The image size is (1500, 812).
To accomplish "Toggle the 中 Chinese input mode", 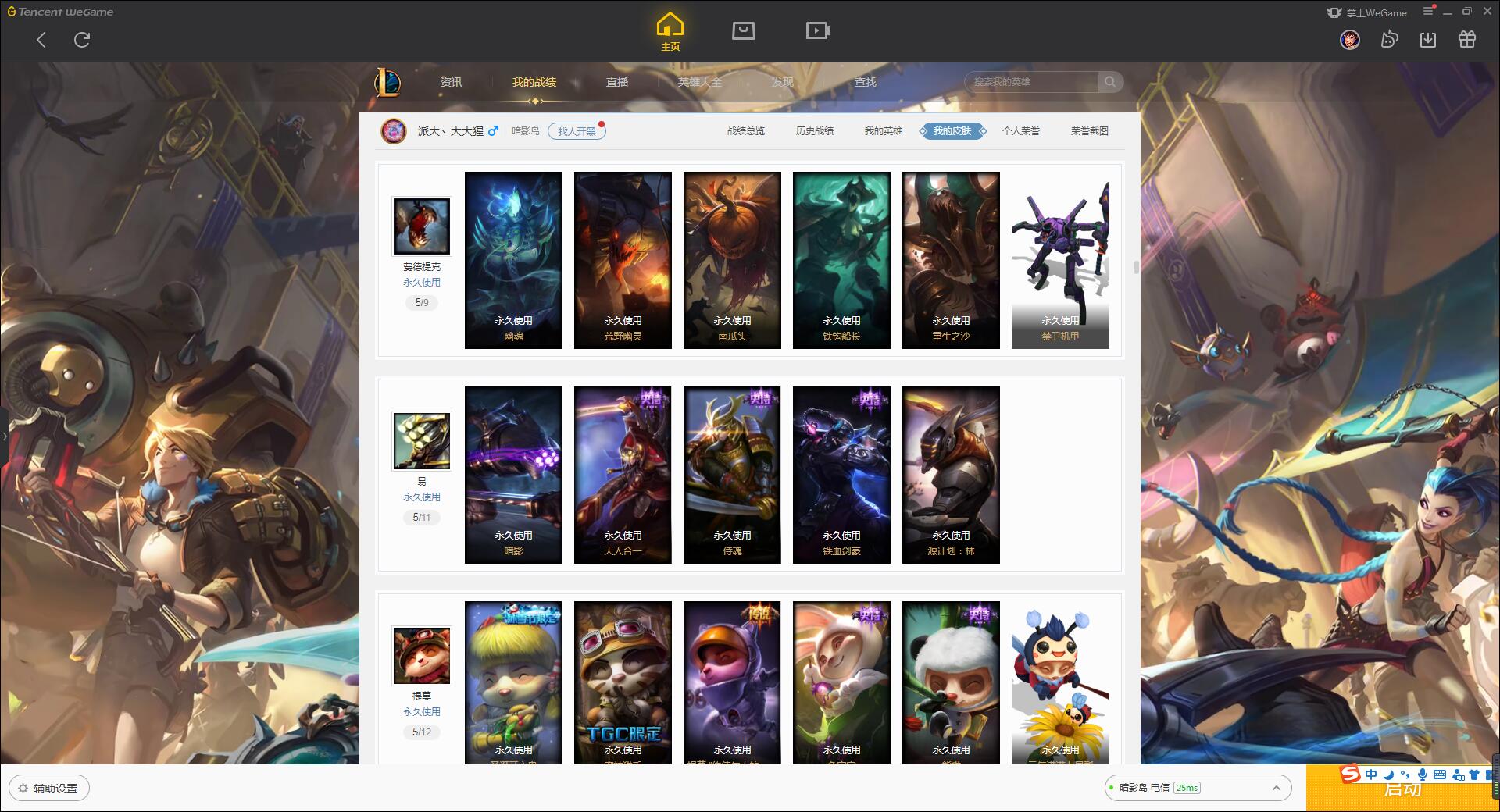I will (1371, 775).
